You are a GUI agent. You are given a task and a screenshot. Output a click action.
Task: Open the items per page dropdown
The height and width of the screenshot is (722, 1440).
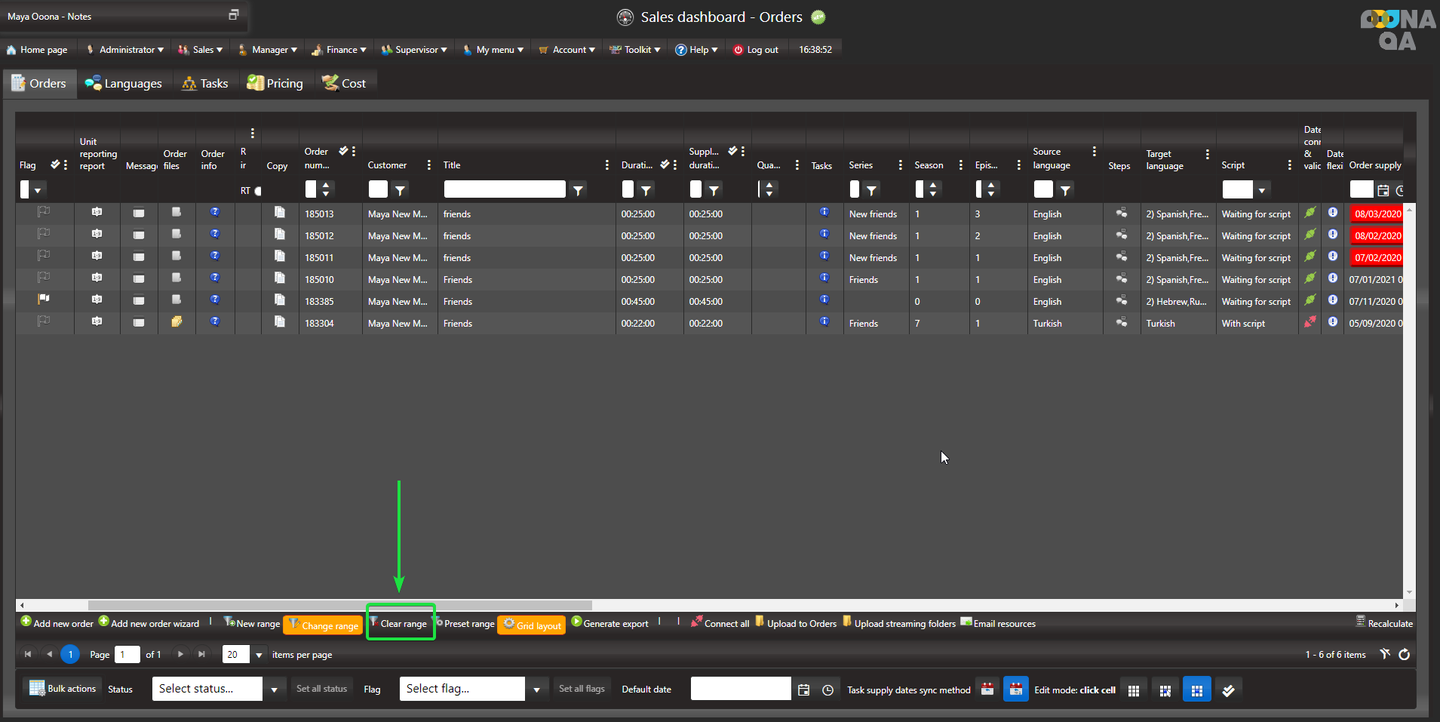258,655
